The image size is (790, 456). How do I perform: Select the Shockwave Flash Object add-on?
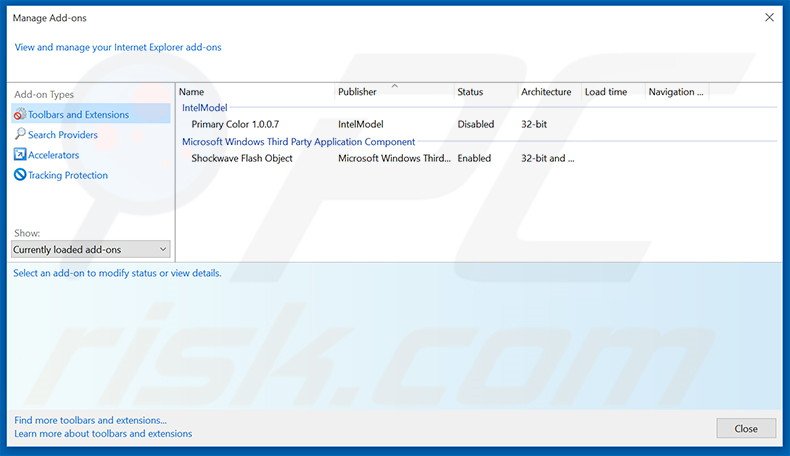242,158
